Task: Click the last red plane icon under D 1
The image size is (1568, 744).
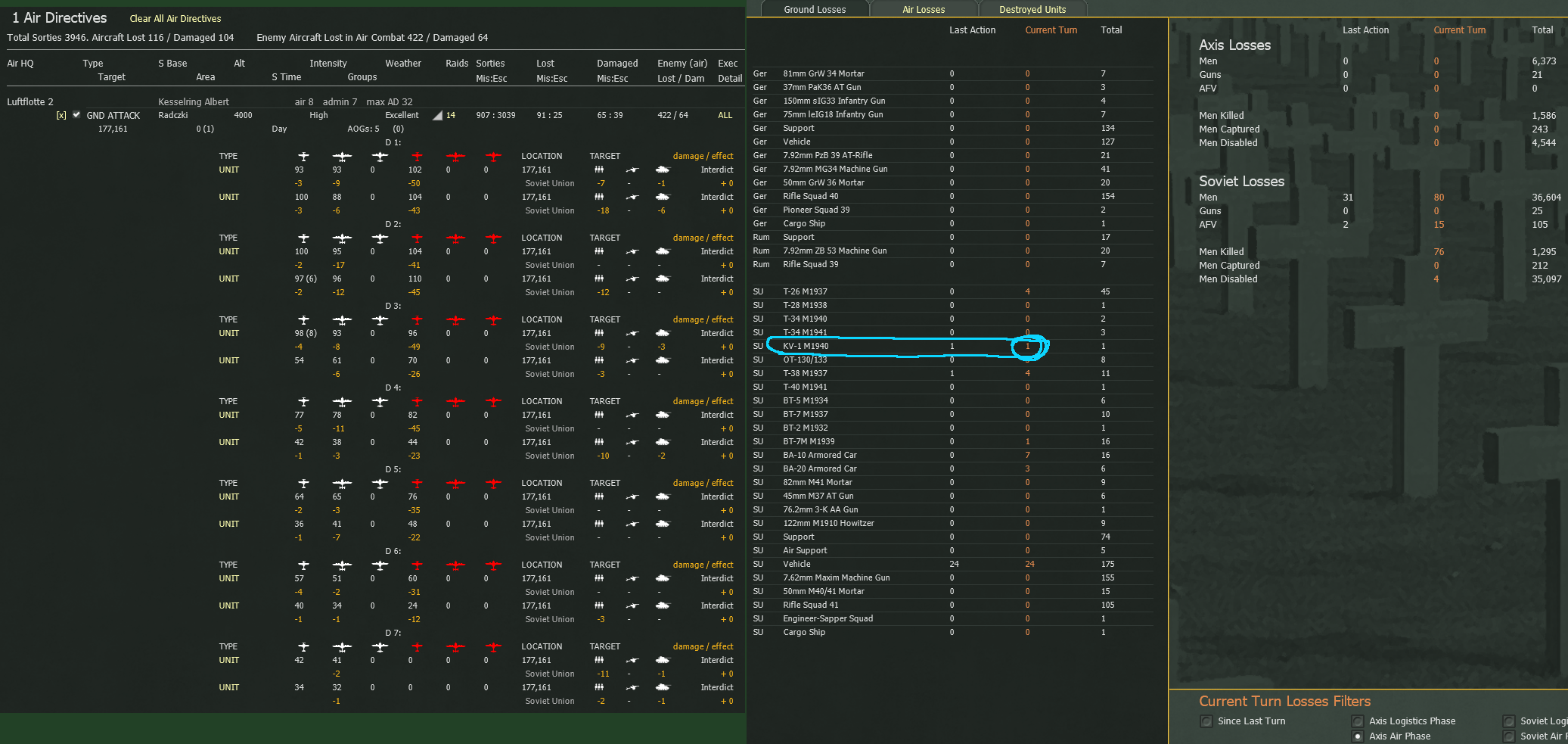Action: coord(493,157)
